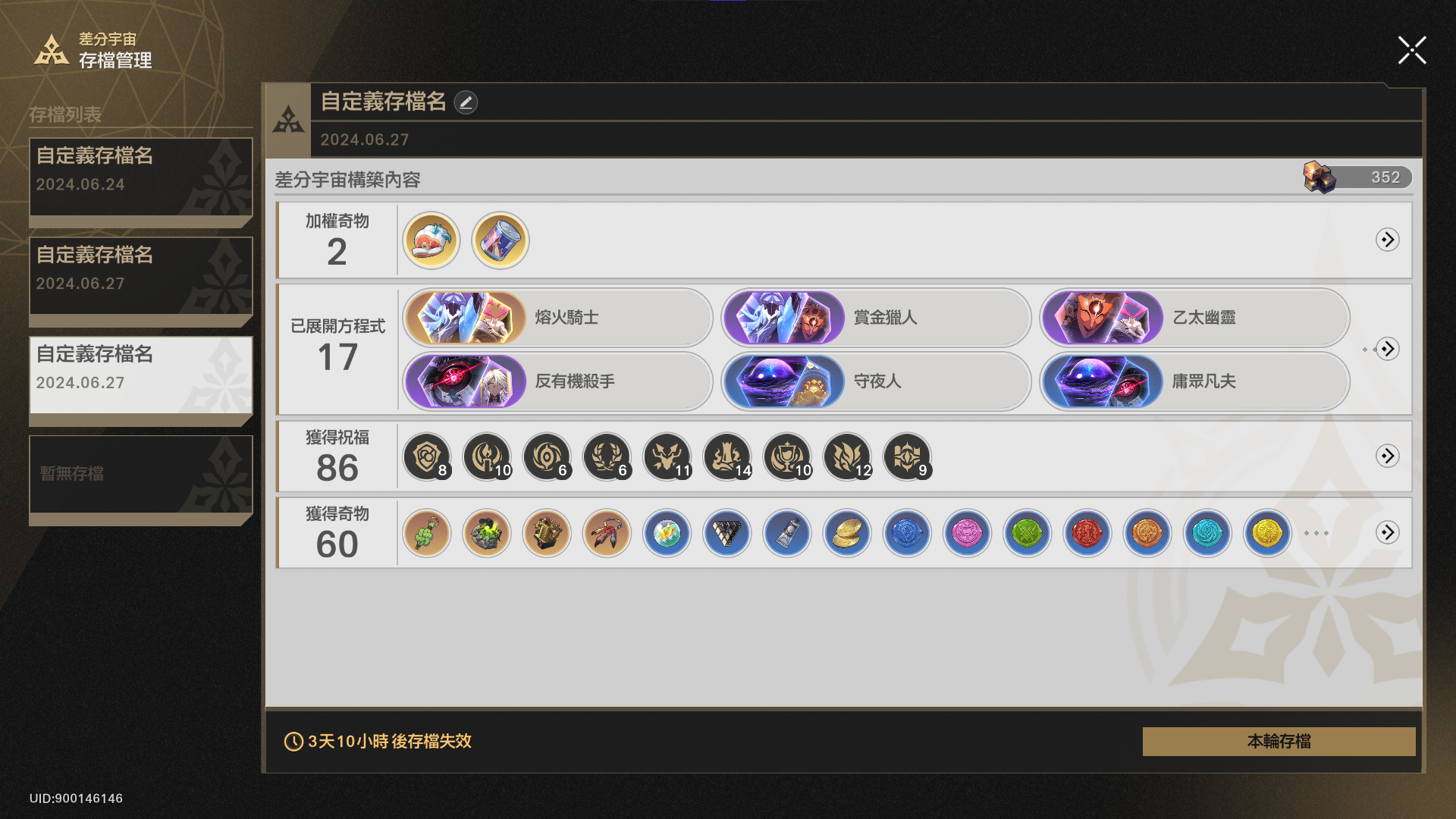Screen dimensions: 1456x819
Task: Click the shield blessing icon with count 8
Action: [x=427, y=457]
